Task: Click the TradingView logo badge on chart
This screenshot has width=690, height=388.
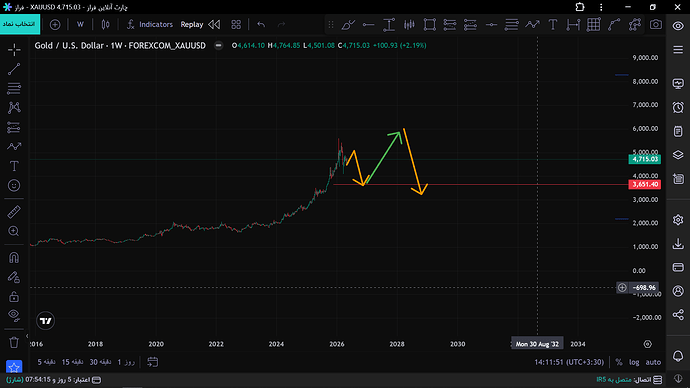Action: [45, 321]
